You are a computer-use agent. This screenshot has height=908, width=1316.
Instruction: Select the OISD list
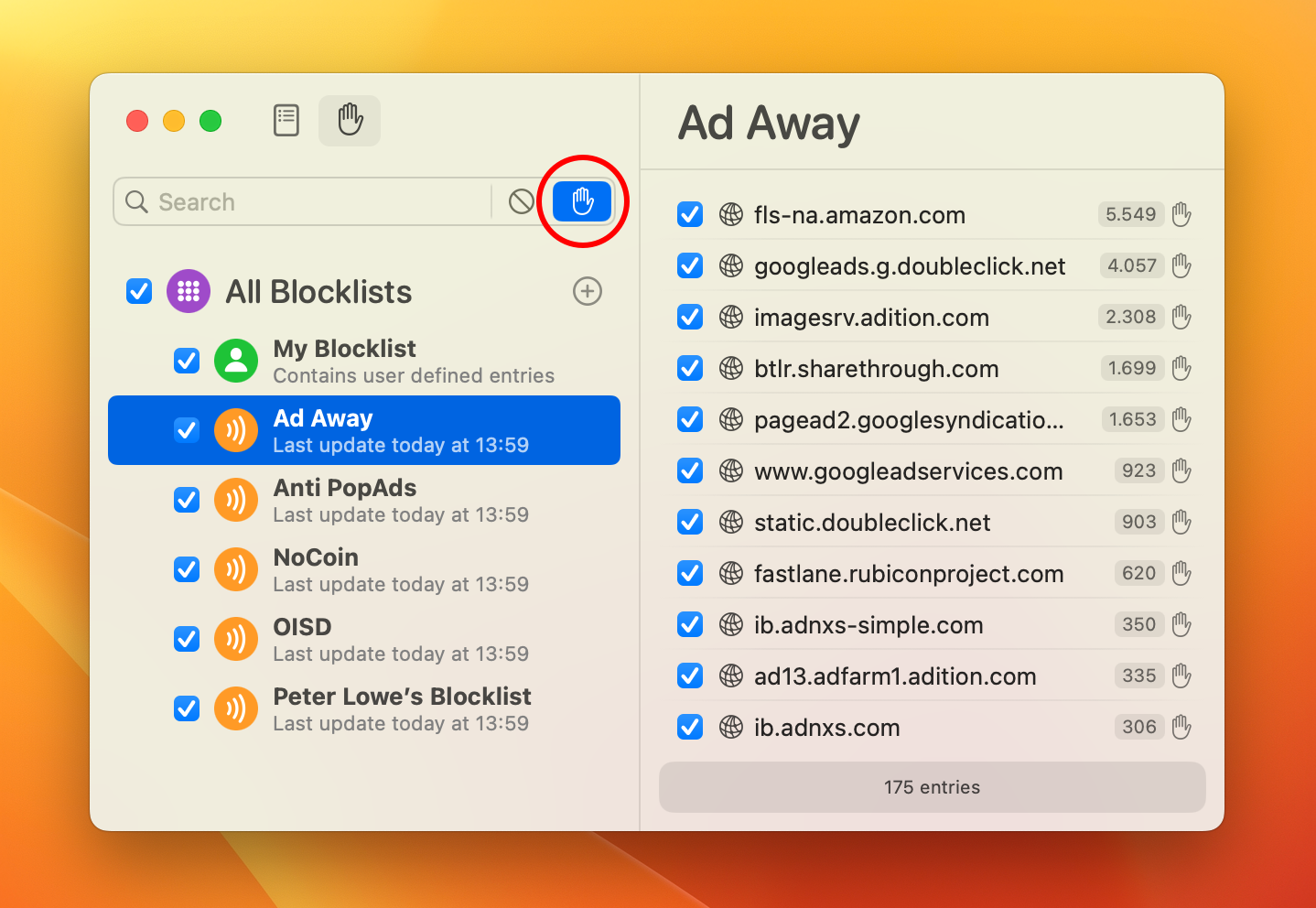[364, 639]
